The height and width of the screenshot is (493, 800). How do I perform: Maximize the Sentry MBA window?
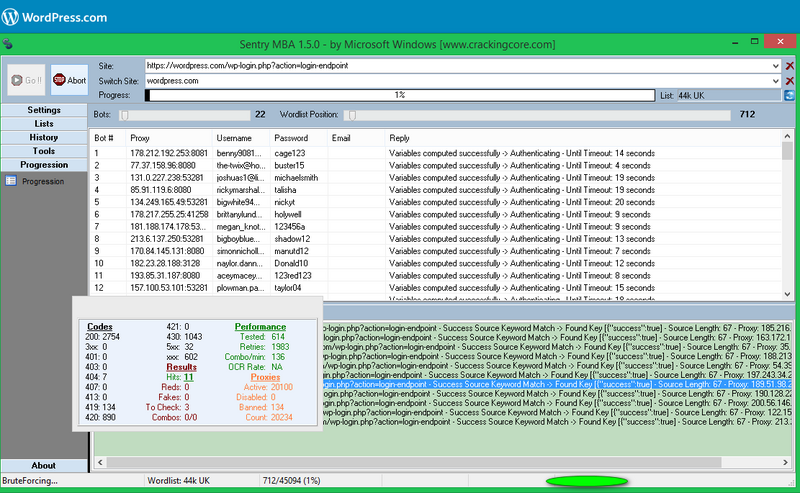pos(755,42)
